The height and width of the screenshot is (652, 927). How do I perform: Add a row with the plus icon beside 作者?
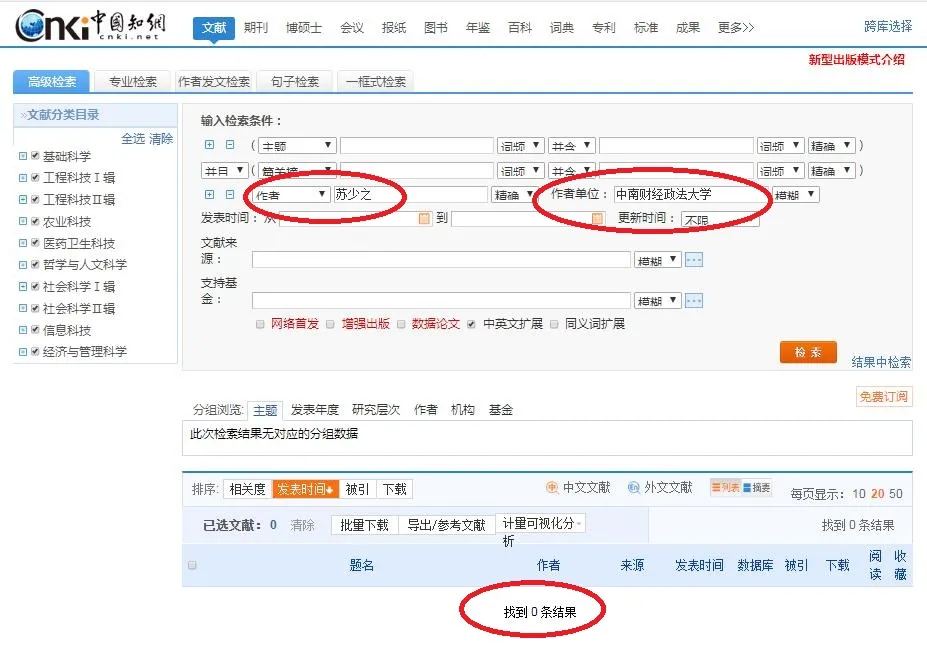[x=210, y=195]
